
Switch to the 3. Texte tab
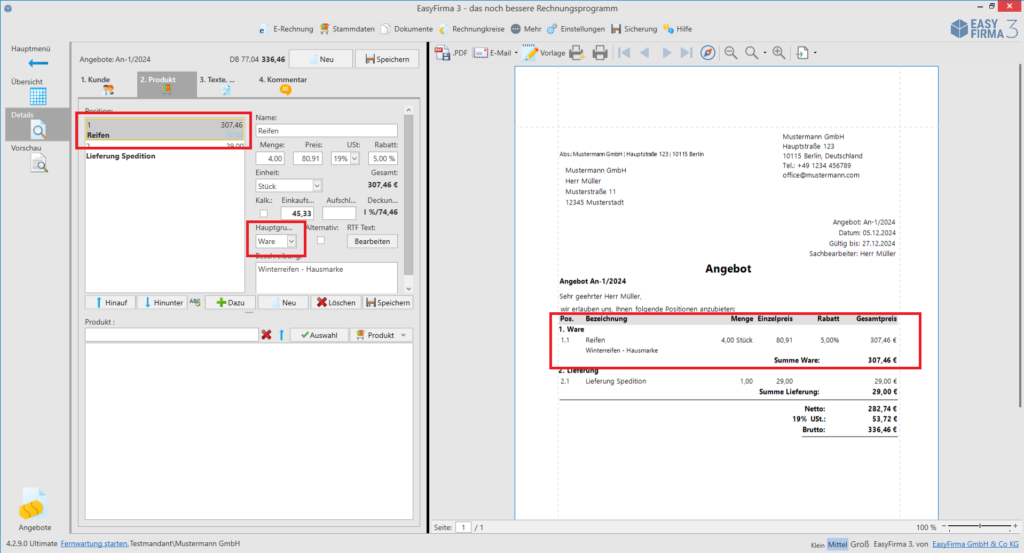(x=224, y=85)
